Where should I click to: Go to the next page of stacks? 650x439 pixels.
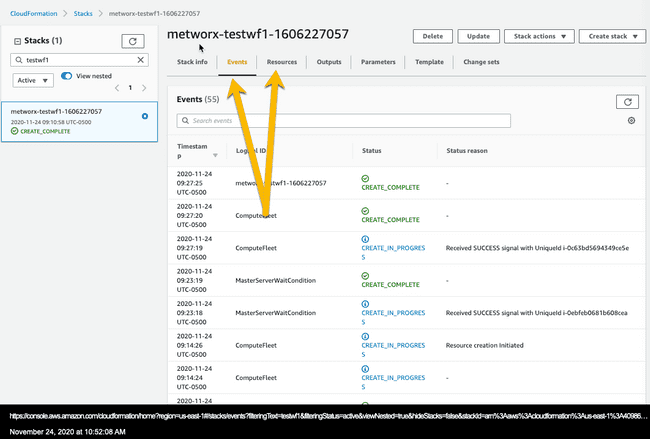tap(144, 88)
